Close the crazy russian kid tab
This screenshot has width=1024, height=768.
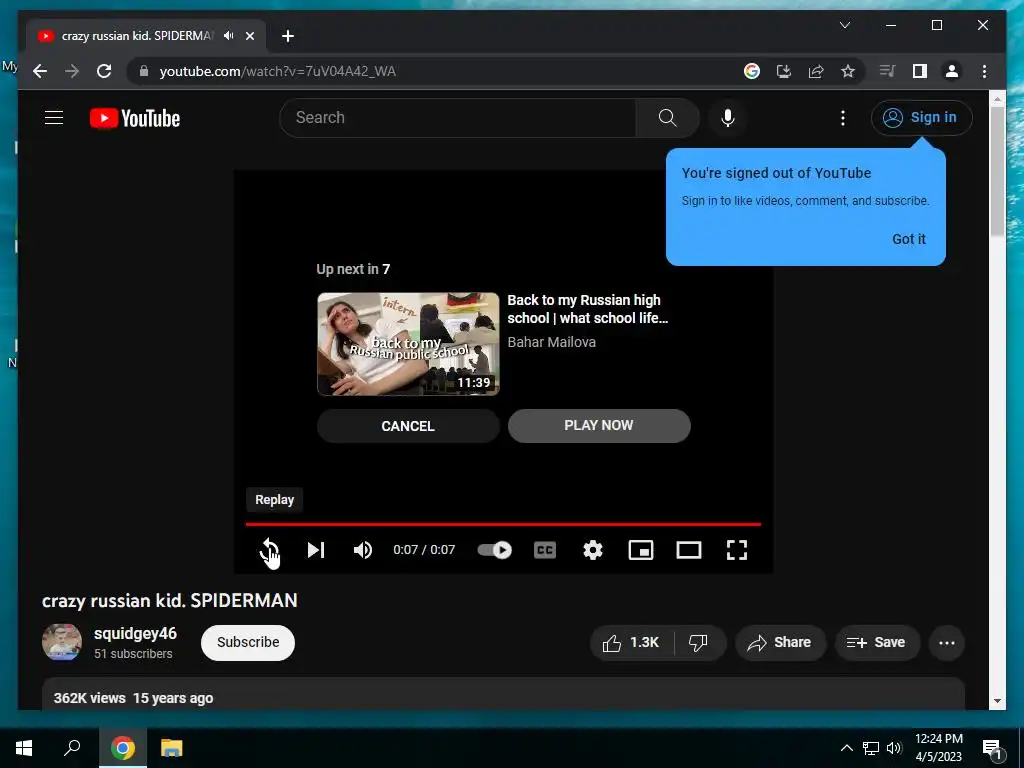[x=249, y=36]
